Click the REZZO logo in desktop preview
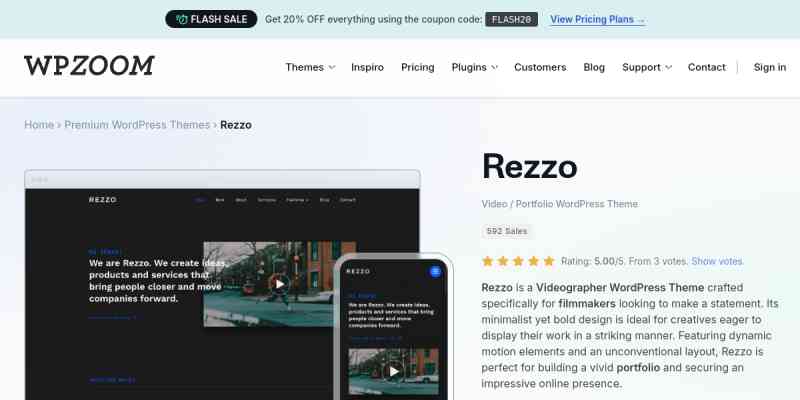Screen dimensions: 800x400 tap(103, 199)
